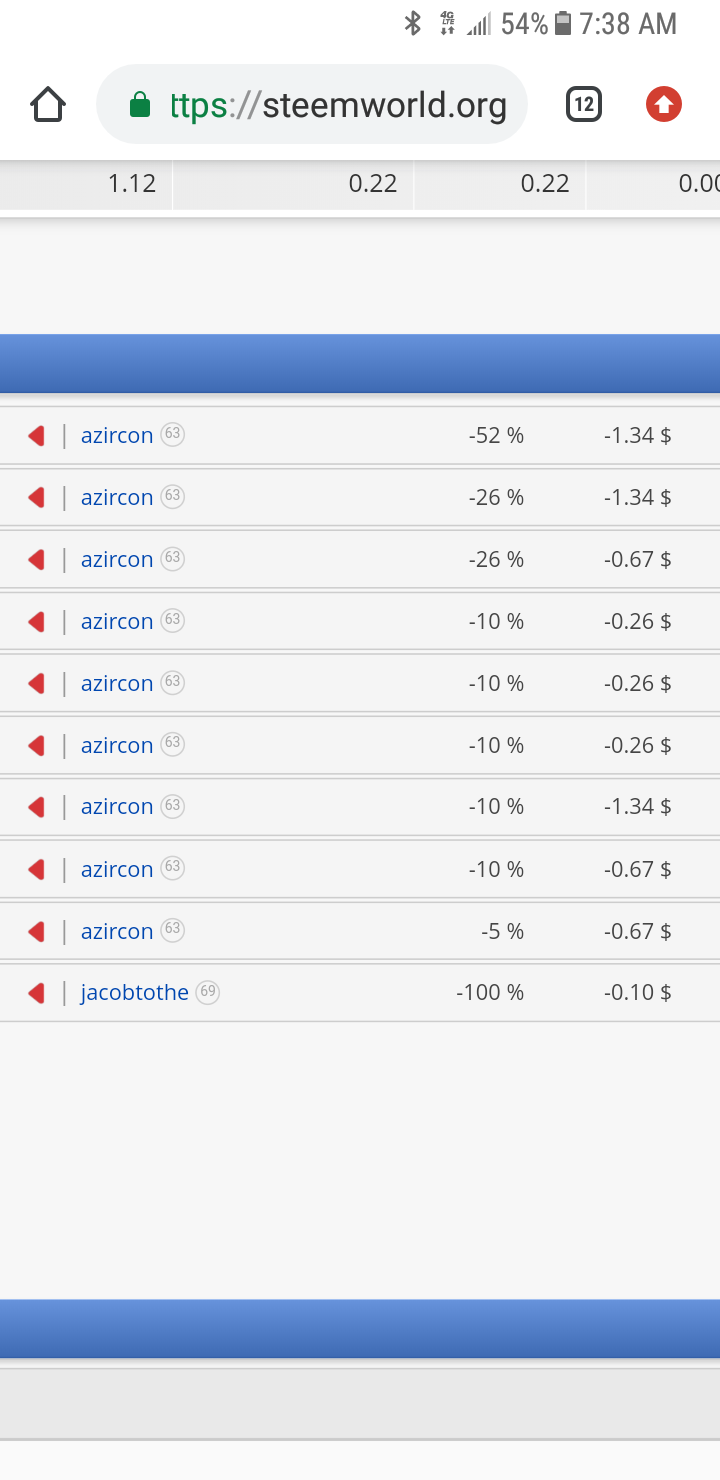Tap the Bluetooth status bar icon
This screenshot has width=720, height=1480.
point(412,24)
